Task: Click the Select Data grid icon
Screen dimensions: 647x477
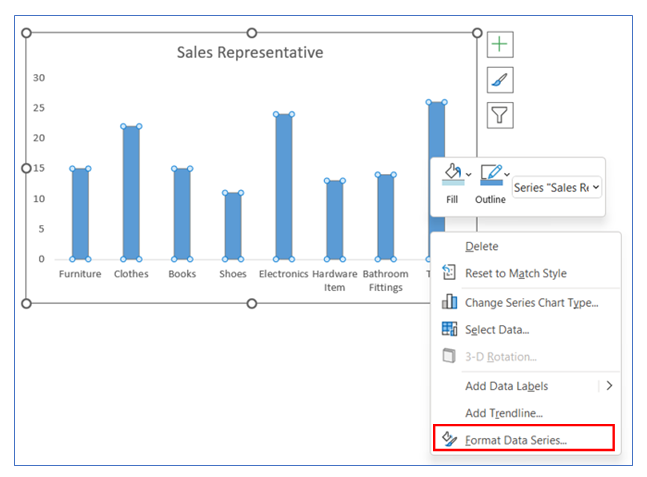Action: pyautogui.click(x=449, y=329)
